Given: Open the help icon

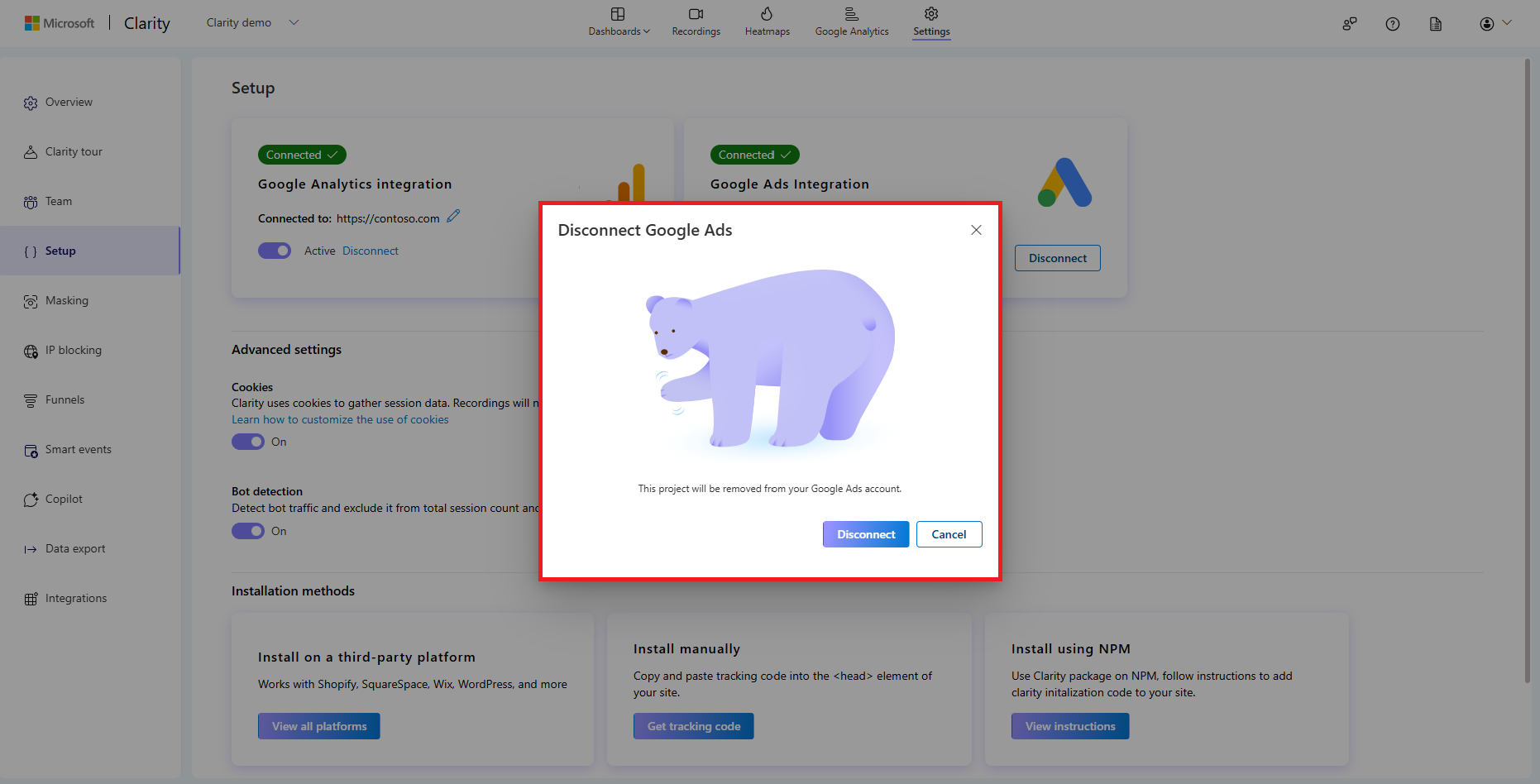Looking at the screenshot, I should [x=1392, y=24].
